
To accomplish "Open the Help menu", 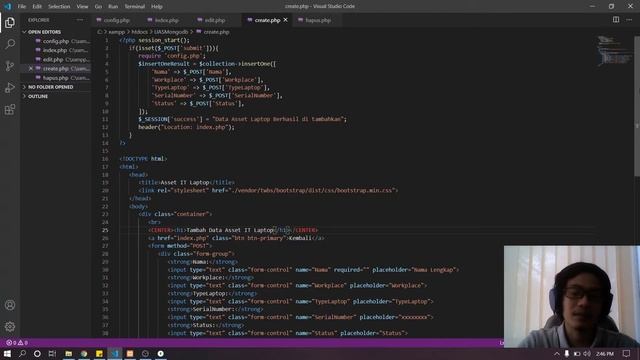I will (157, 7).
